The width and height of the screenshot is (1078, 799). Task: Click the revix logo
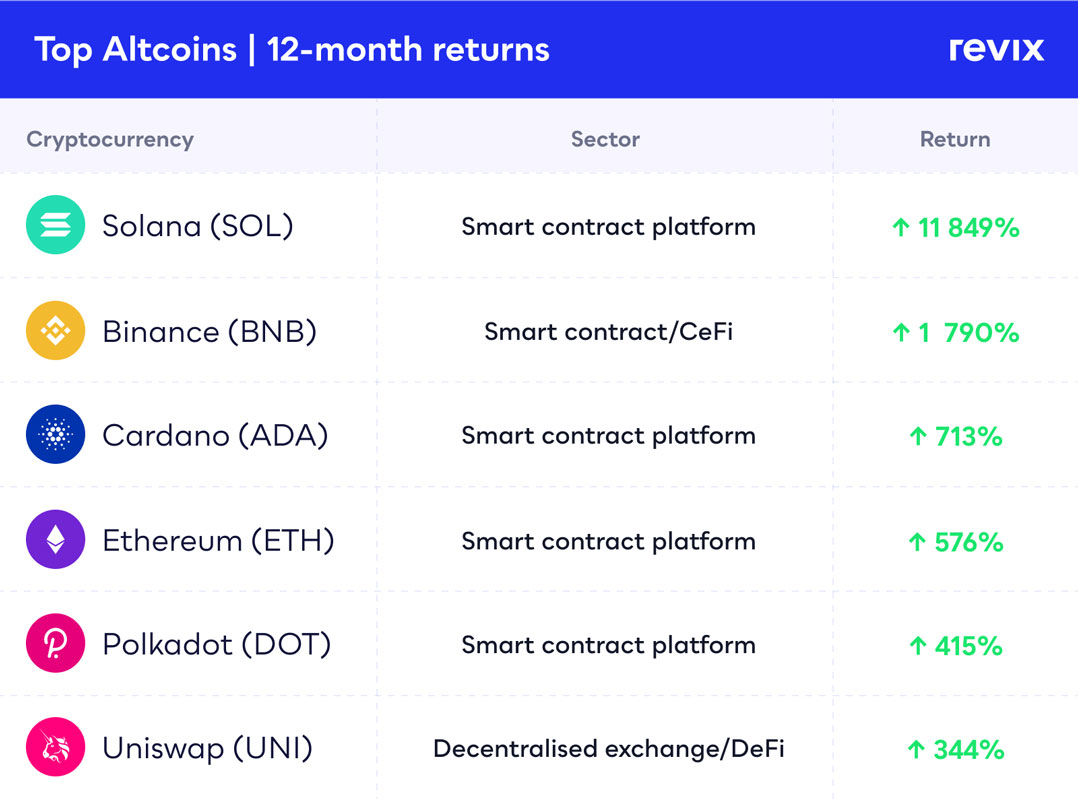click(x=996, y=49)
